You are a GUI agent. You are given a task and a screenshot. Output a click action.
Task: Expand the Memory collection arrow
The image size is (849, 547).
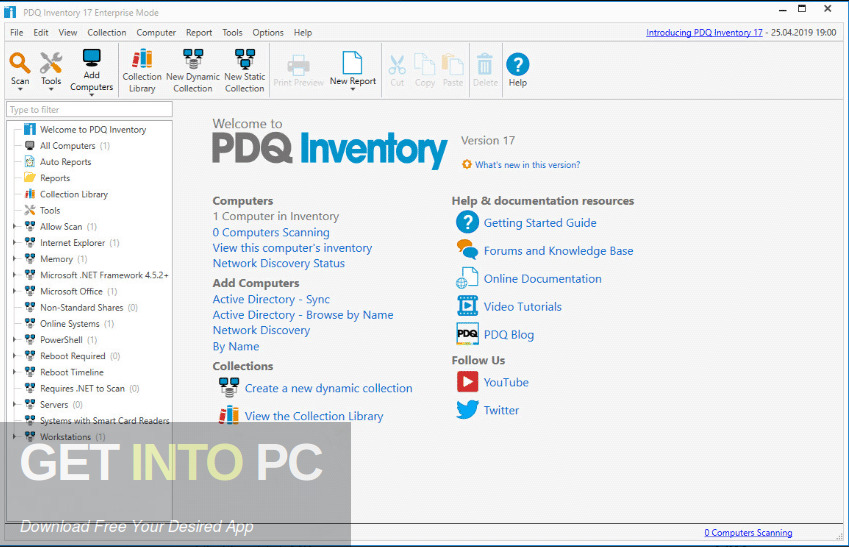[15, 259]
